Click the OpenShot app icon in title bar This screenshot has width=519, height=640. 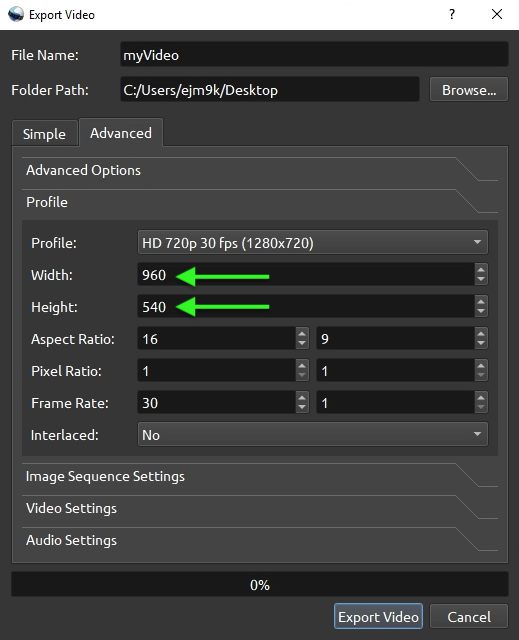click(x=16, y=14)
